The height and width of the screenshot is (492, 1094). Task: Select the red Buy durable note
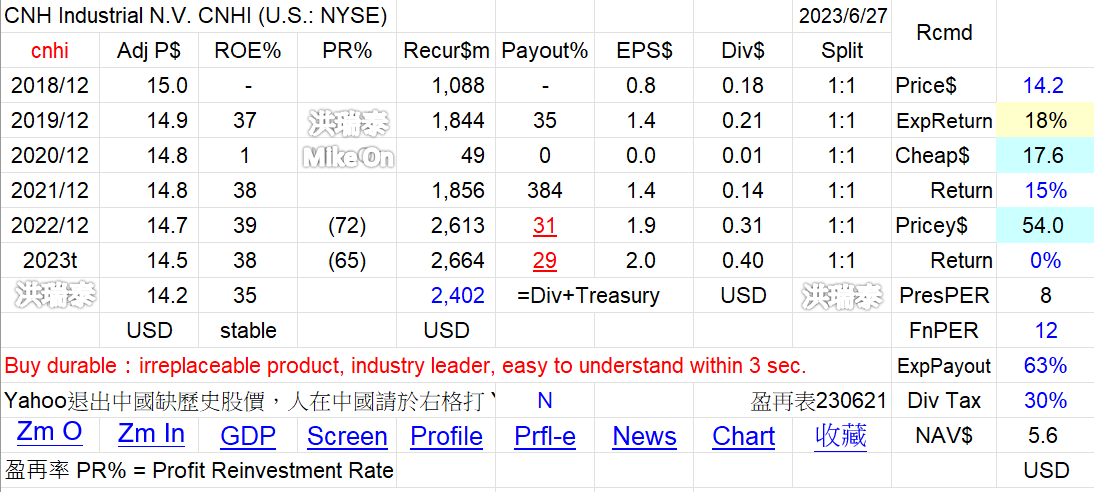click(x=405, y=365)
